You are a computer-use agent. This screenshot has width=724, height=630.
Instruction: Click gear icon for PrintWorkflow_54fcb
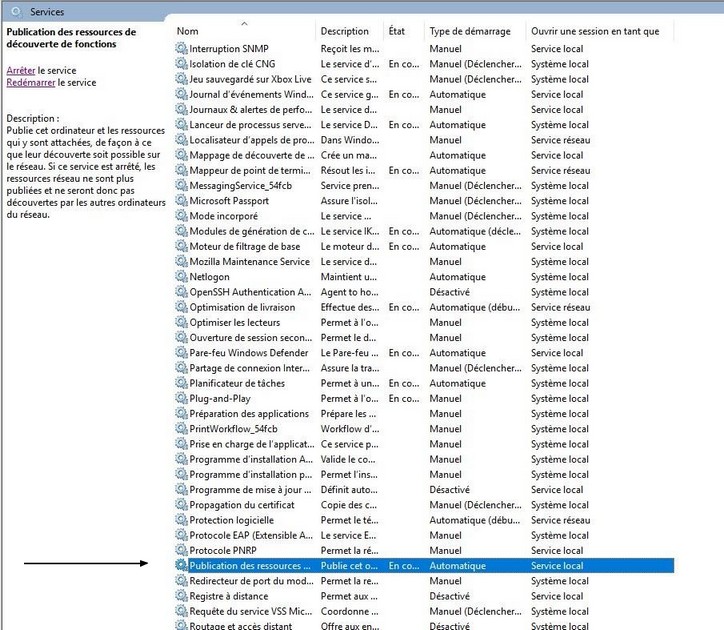tap(181, 429)
